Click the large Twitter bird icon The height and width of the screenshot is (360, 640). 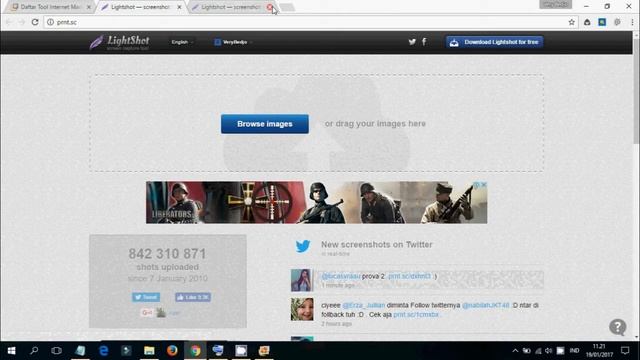[303, 246]
